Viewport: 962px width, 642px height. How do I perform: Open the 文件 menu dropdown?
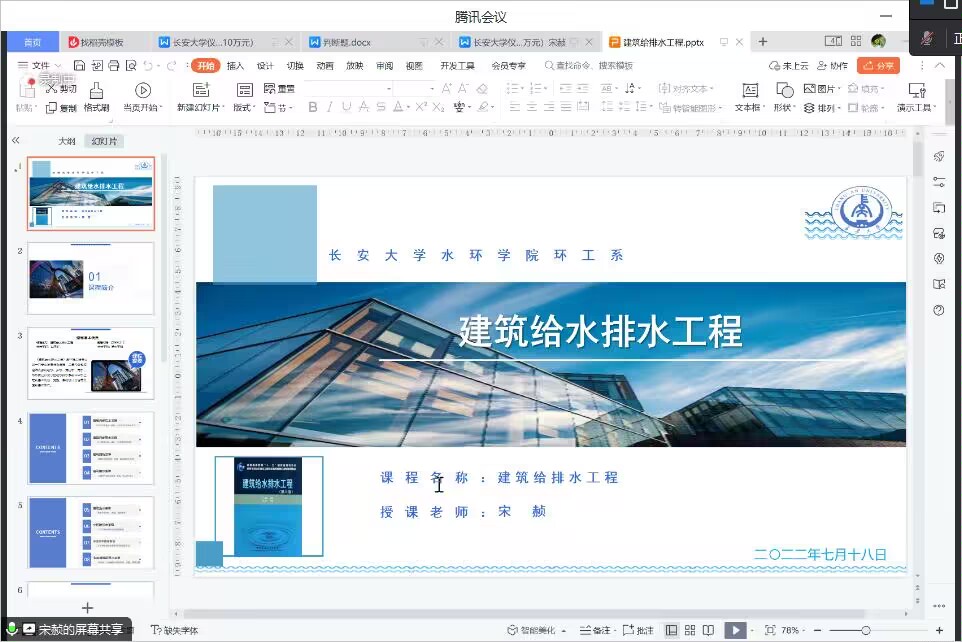40,66
